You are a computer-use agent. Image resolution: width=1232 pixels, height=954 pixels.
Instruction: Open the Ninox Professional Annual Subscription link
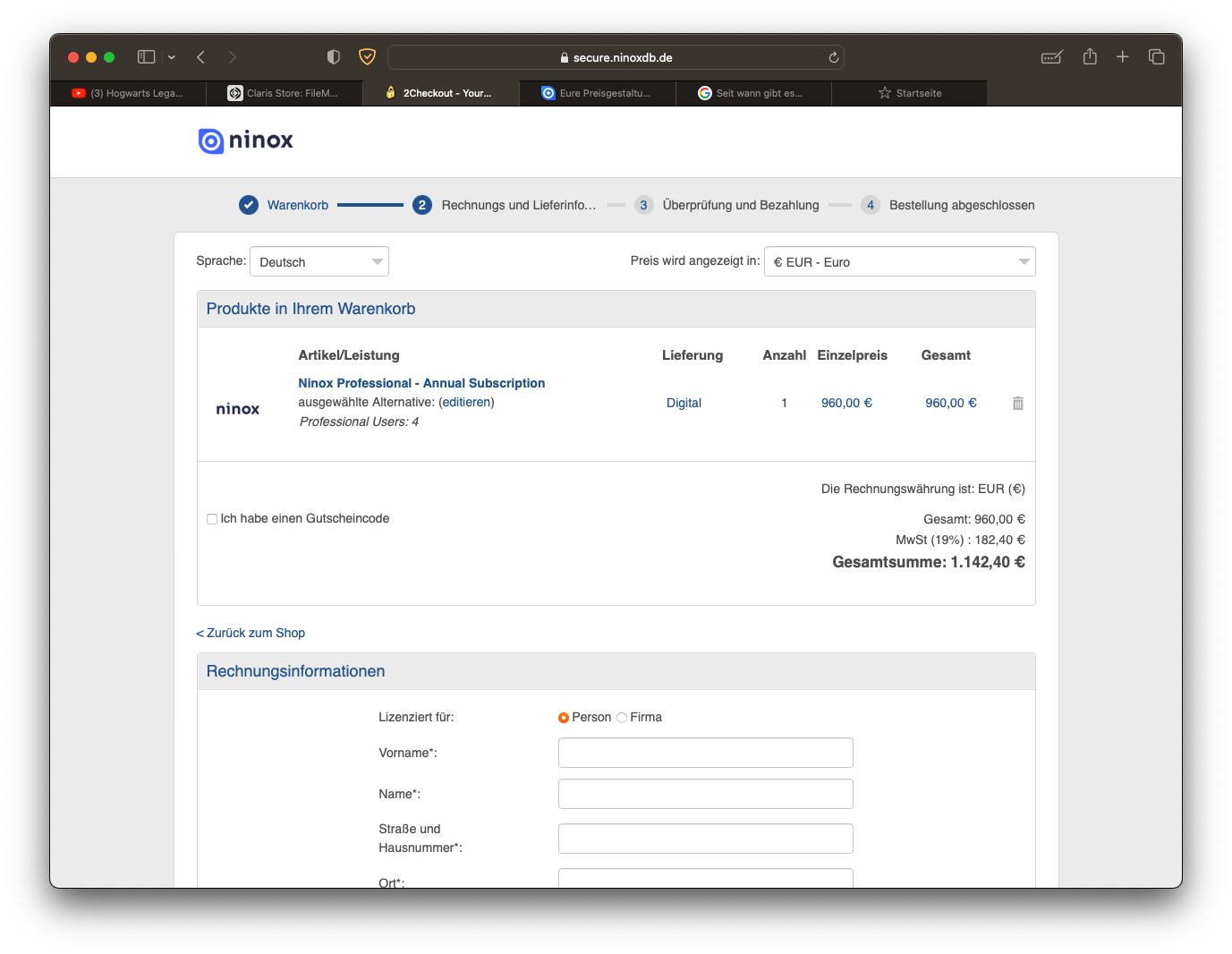click(x=421, y=383)
